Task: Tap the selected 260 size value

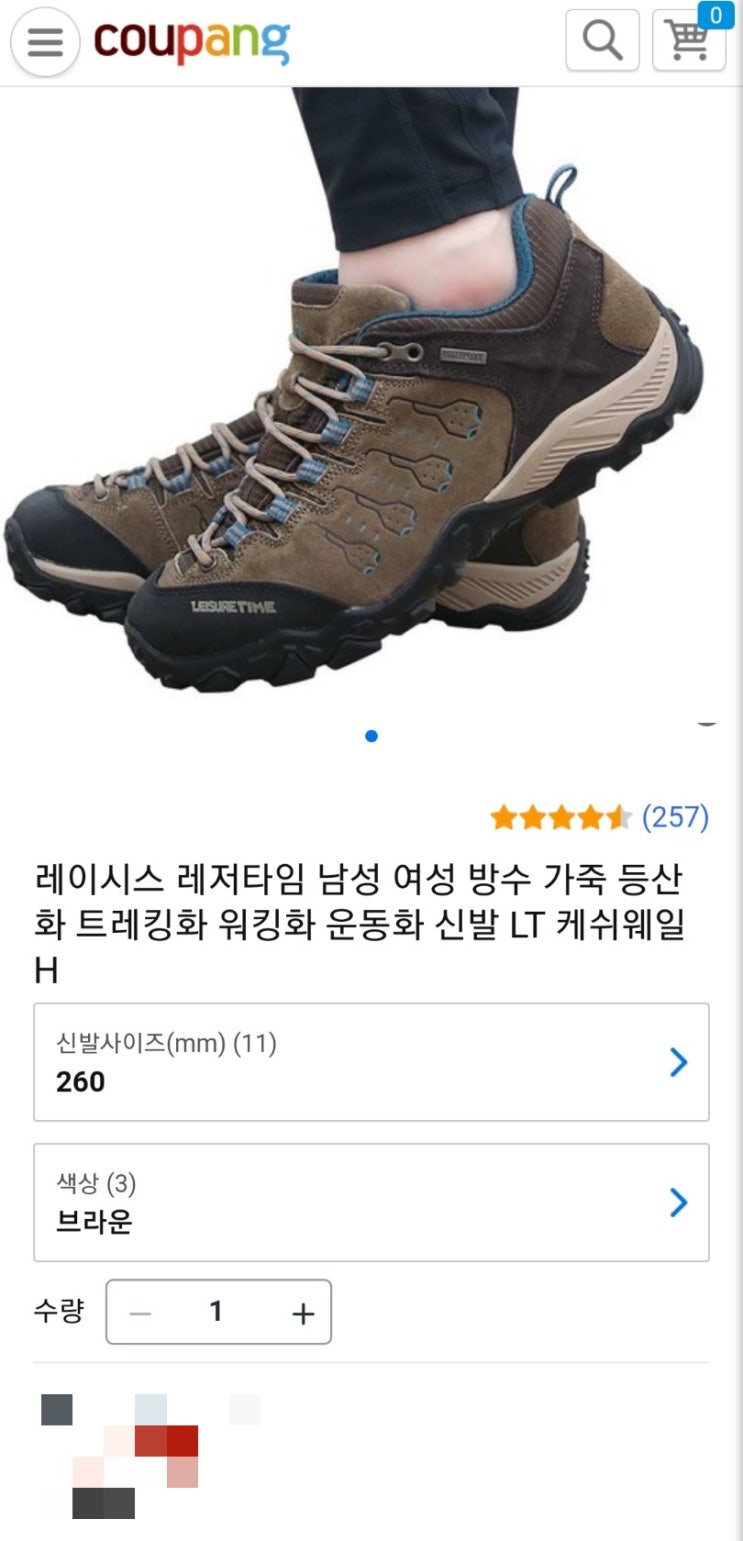Action: pyautogui.click(x=81, y=1082)
